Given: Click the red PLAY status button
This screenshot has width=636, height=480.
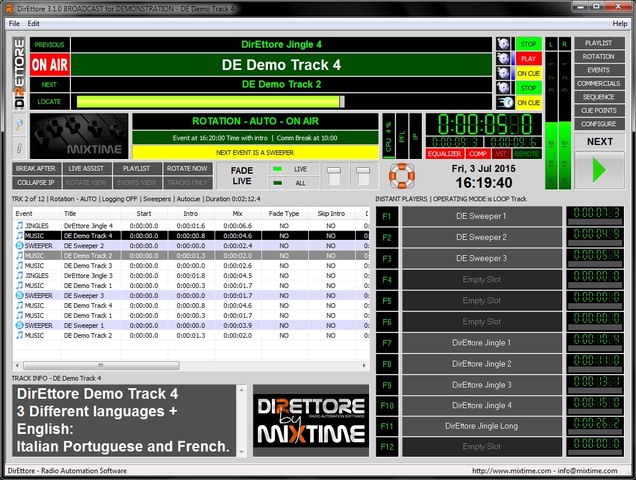Looking at the screenshot, I should (x=529, y=58).
